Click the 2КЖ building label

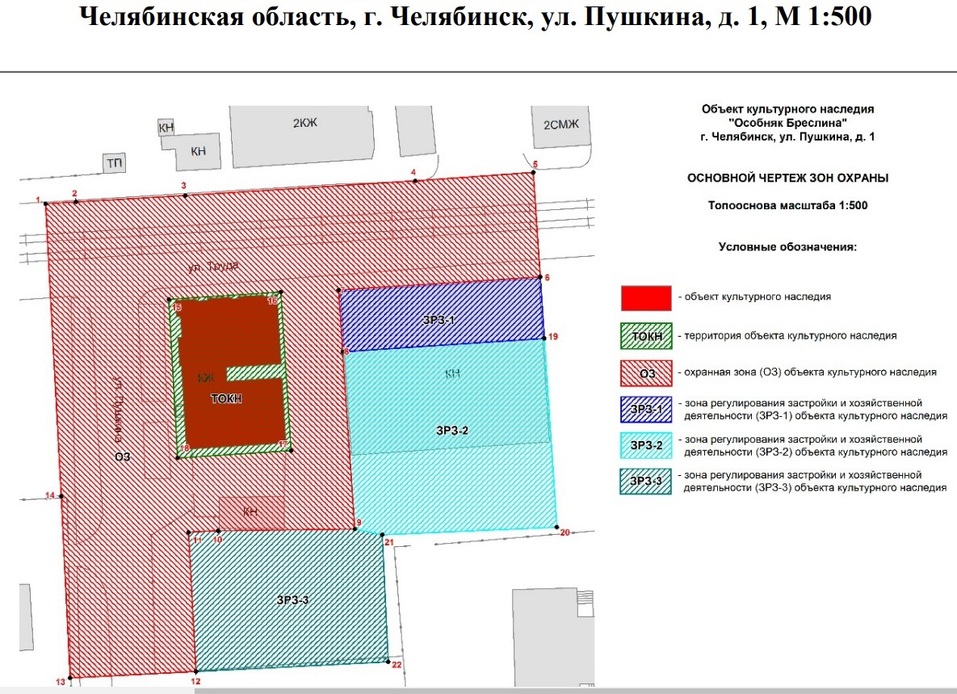pyautogui.click(x=303, y=123)
